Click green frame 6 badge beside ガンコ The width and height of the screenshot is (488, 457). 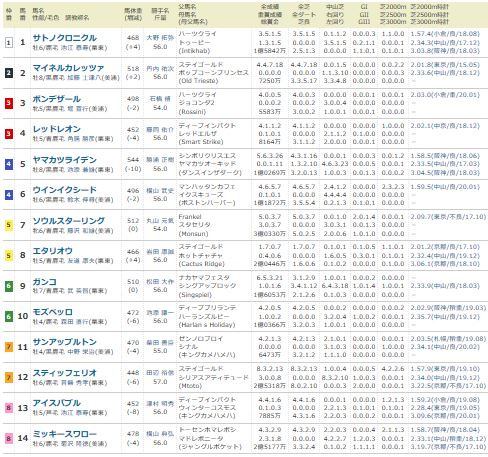9,286
